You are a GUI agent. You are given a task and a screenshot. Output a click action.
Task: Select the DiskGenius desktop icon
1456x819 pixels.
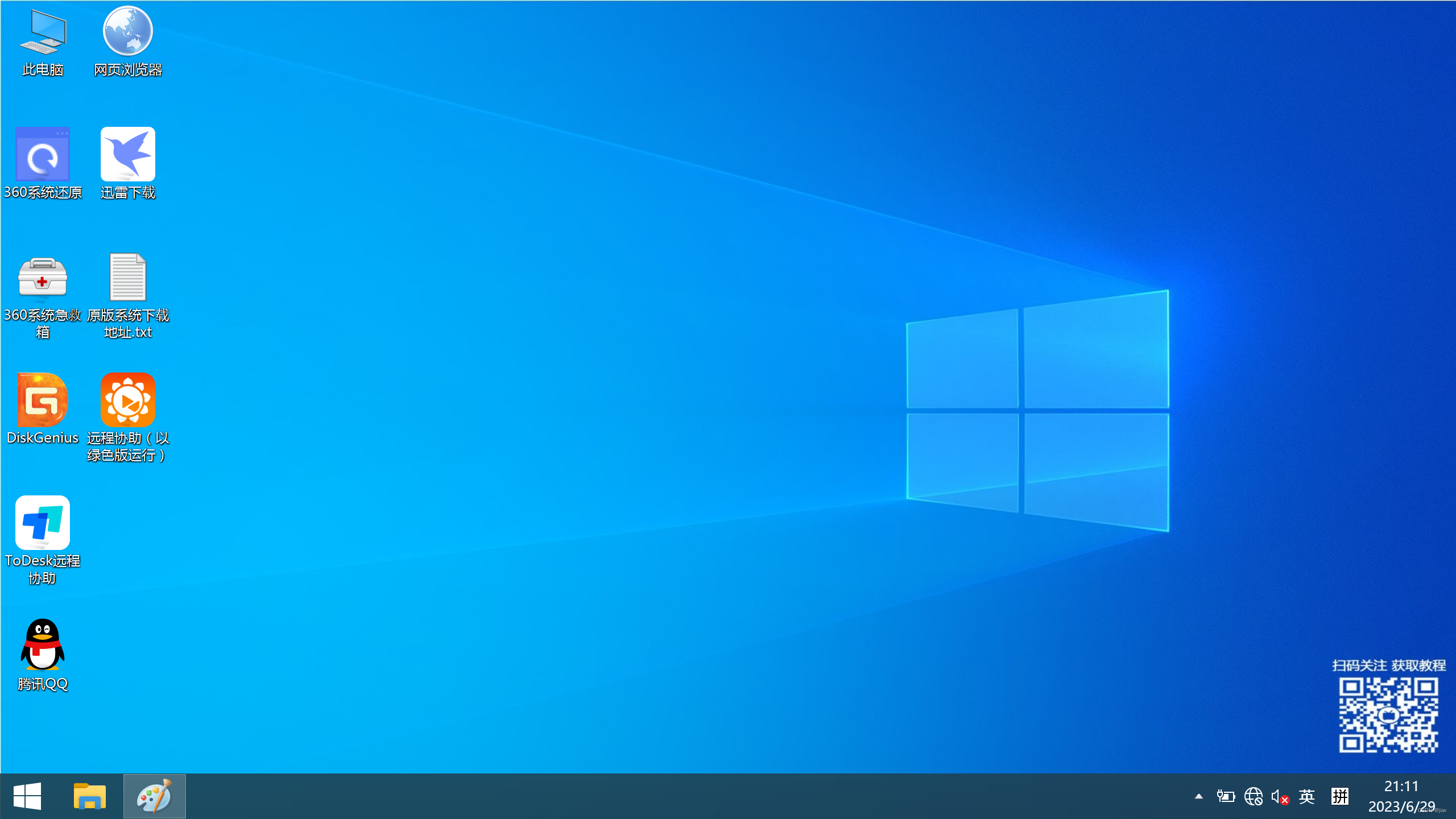point(43,400)
